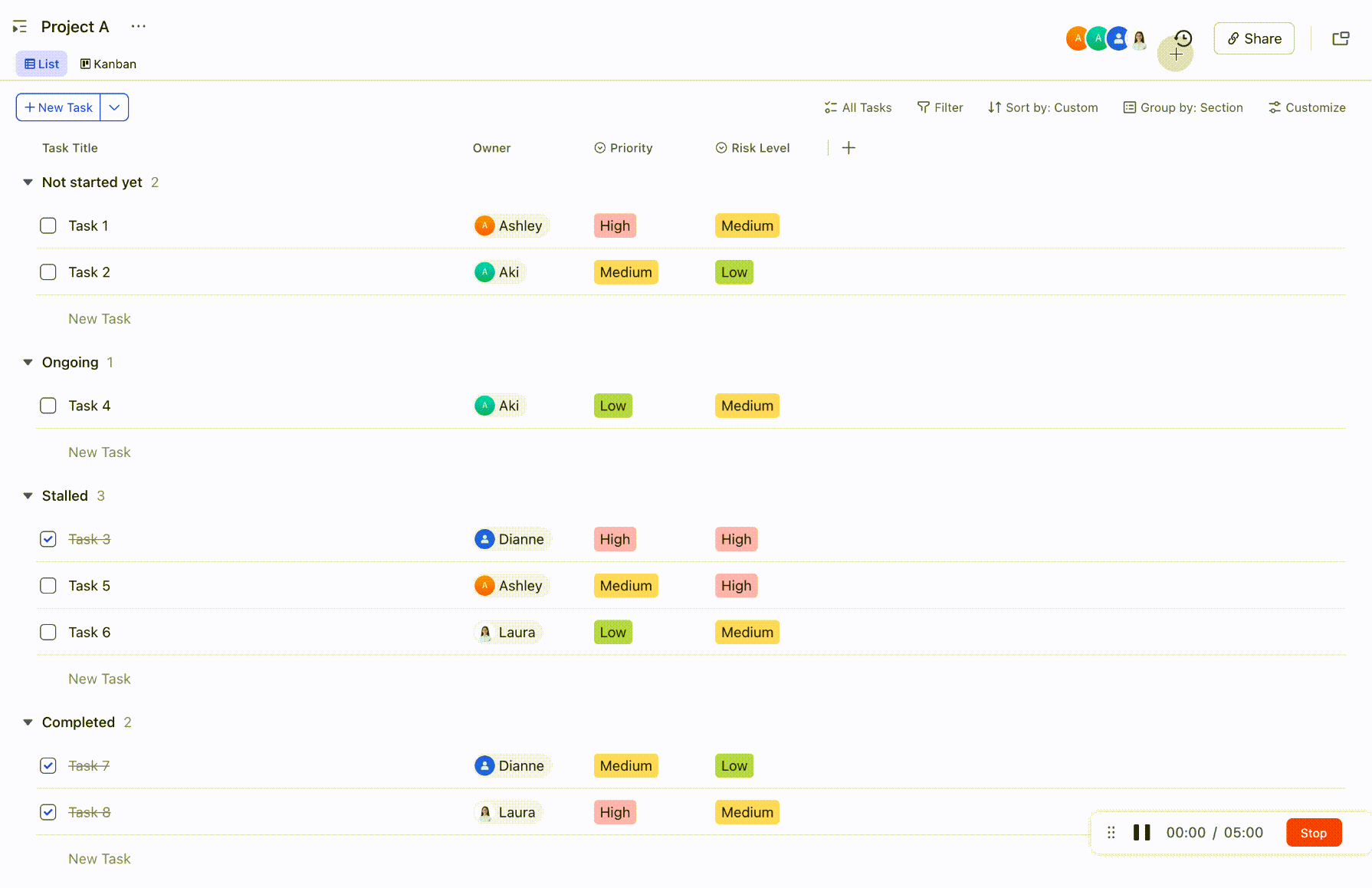
Task: Switch to the Kanban tab
Action: [x=107, y=64]
